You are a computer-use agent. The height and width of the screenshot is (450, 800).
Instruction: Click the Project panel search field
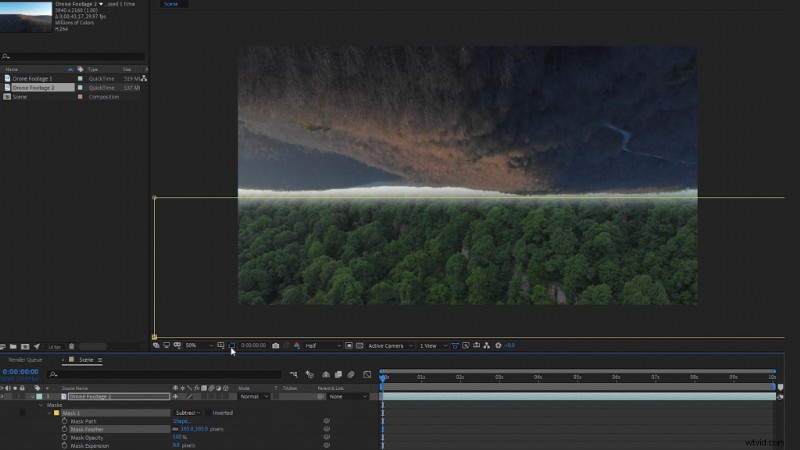[73, 56]
